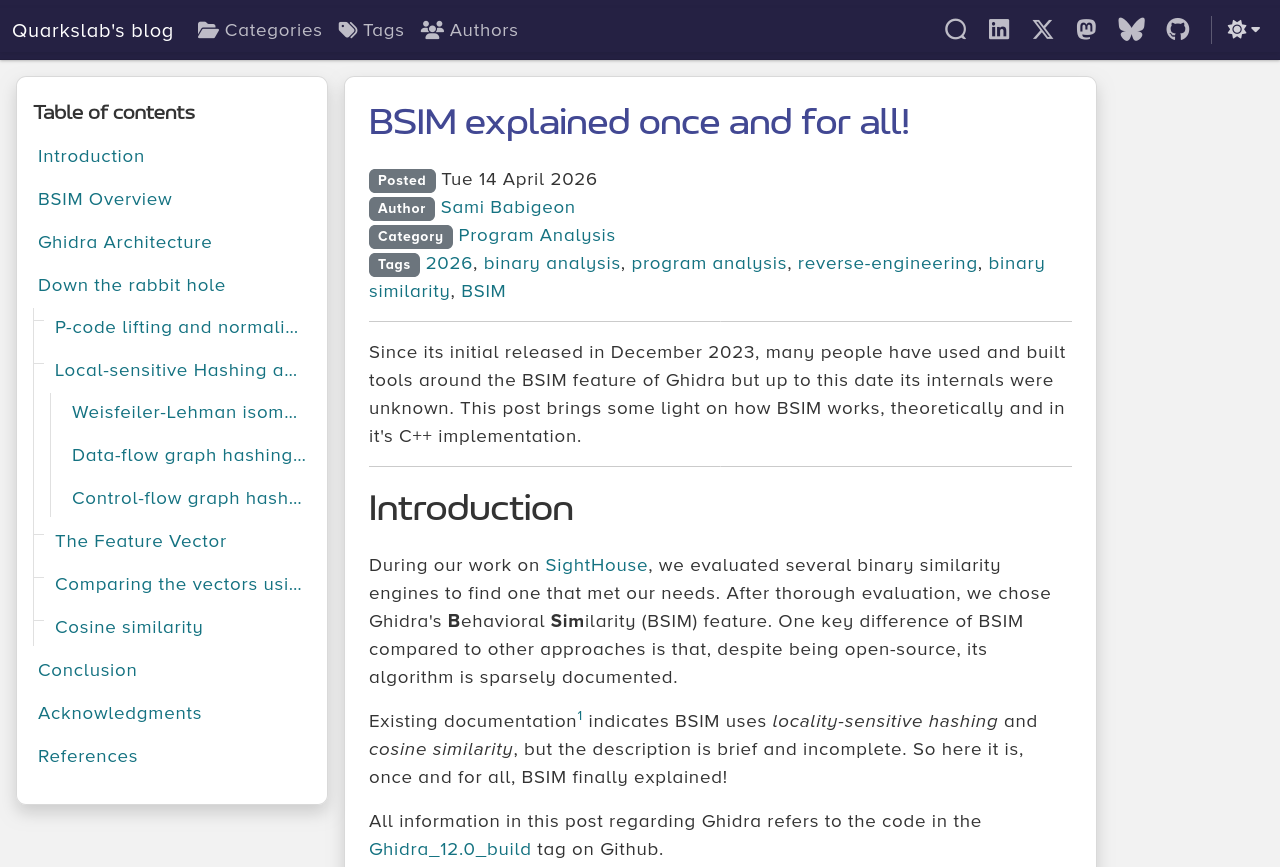The image size is (1280, 867).
Task: Jump to Down the rabbit hole section
Action: point(132,285)
